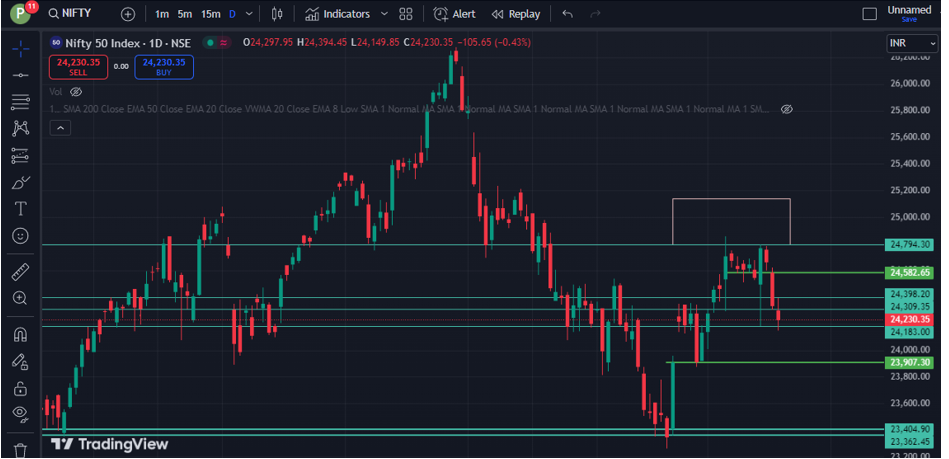The image size is (949, 459).
Task: Click the 24,309.35 price label
Action: pos(910,306)
